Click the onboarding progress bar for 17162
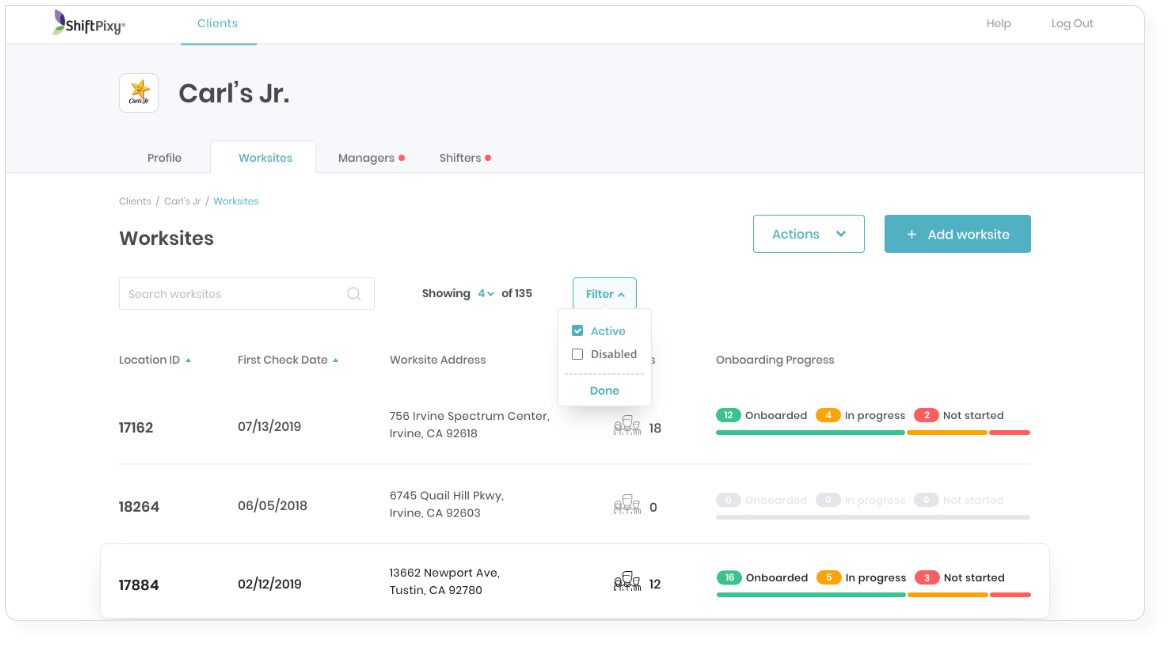Image resolution: width=1170 pixels, height=646 pixels. pyautogui.click(x=873, y=433)
